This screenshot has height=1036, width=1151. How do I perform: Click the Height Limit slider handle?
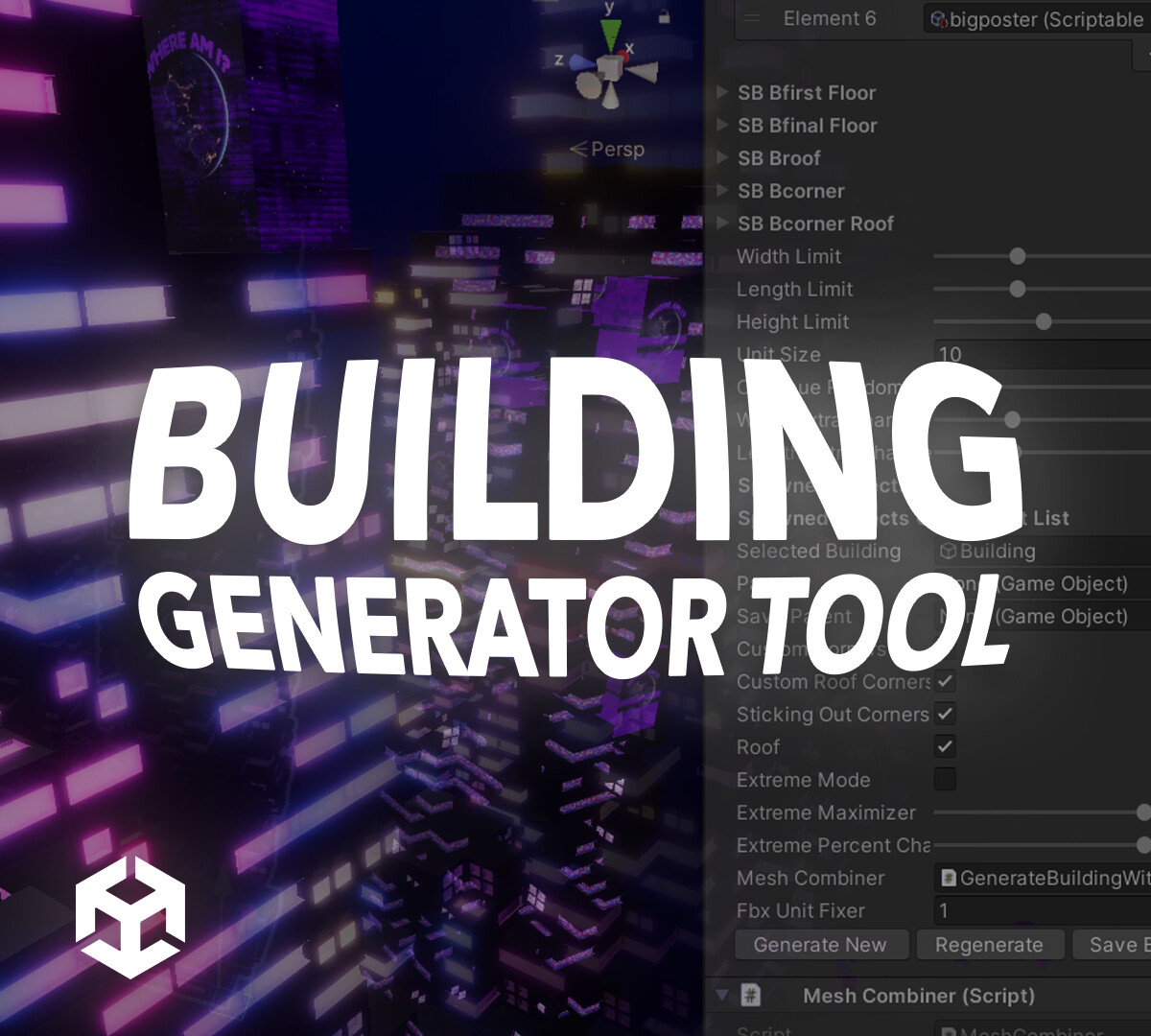pyautogui.click(x=1042, y=321)
